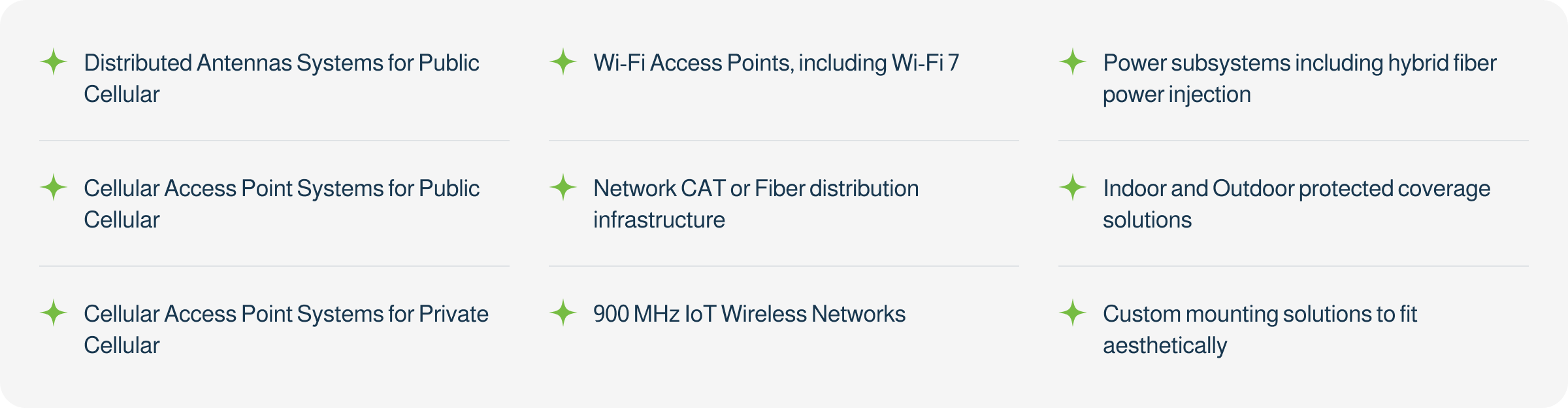This screenshot has width=1568, height=408.
Task: Click star icon beside Cellular Access Point Private
Action: [54, 313]
